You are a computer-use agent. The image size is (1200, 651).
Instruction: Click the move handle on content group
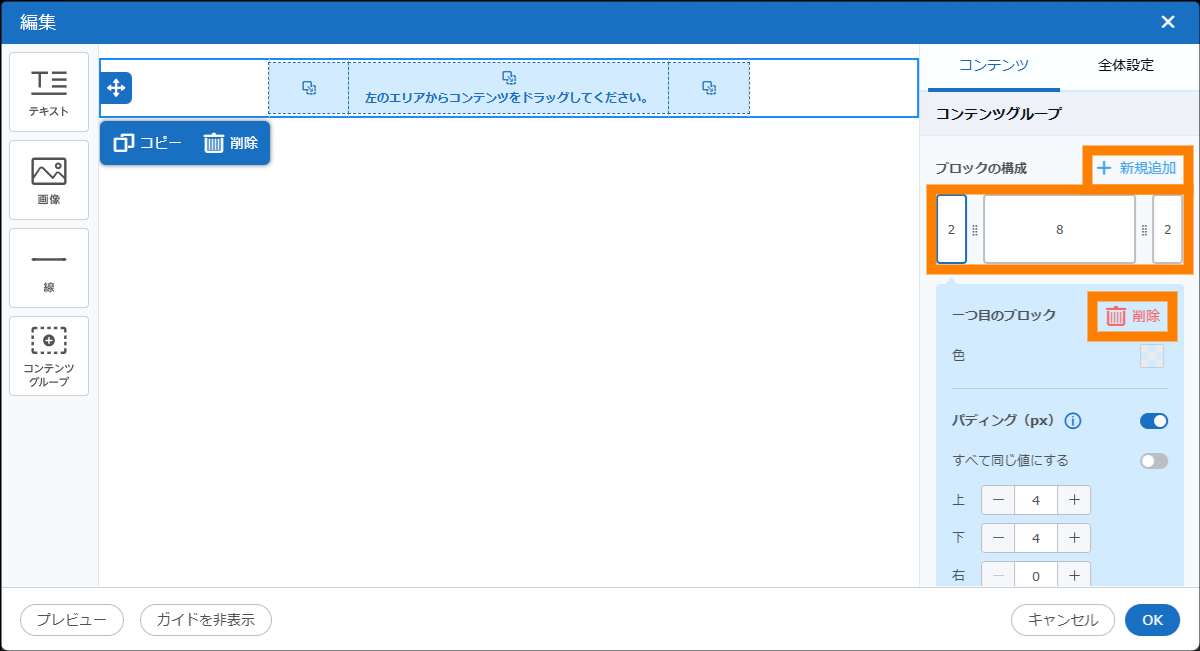116,88
